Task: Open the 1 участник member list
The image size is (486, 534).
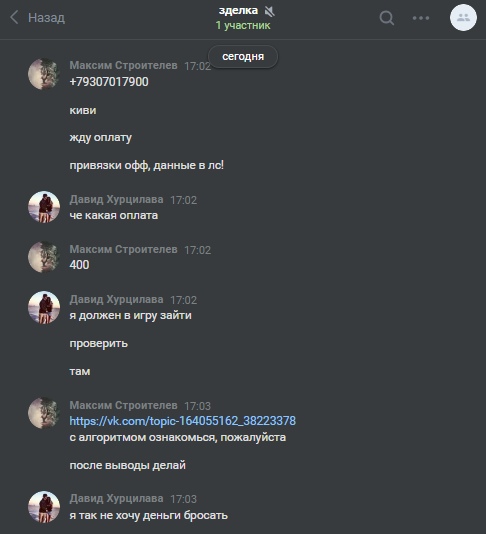Action: point(243,26)
